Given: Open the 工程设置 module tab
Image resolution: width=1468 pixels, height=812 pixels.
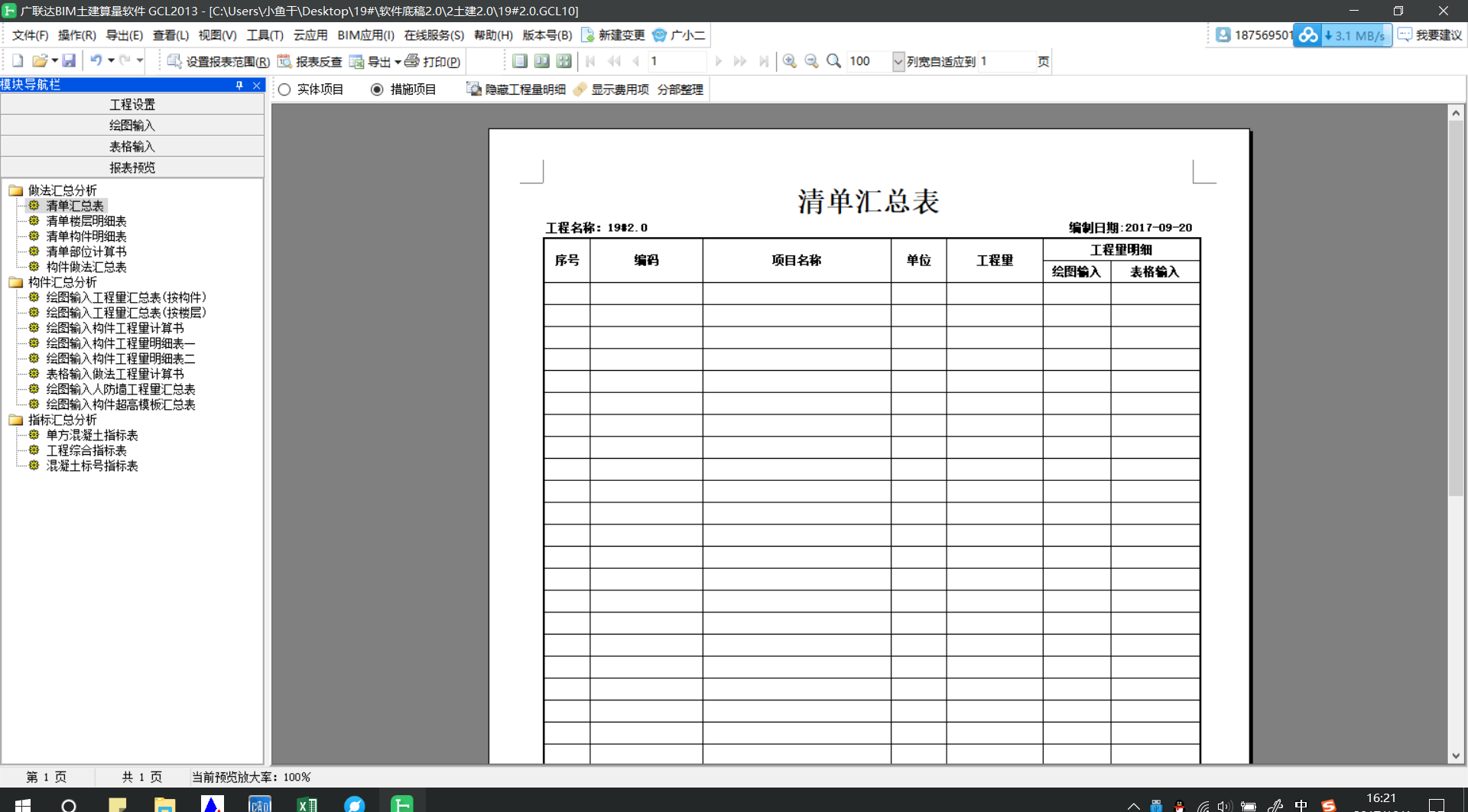Looking at the screenshot, I should click(x=132, y=104).
